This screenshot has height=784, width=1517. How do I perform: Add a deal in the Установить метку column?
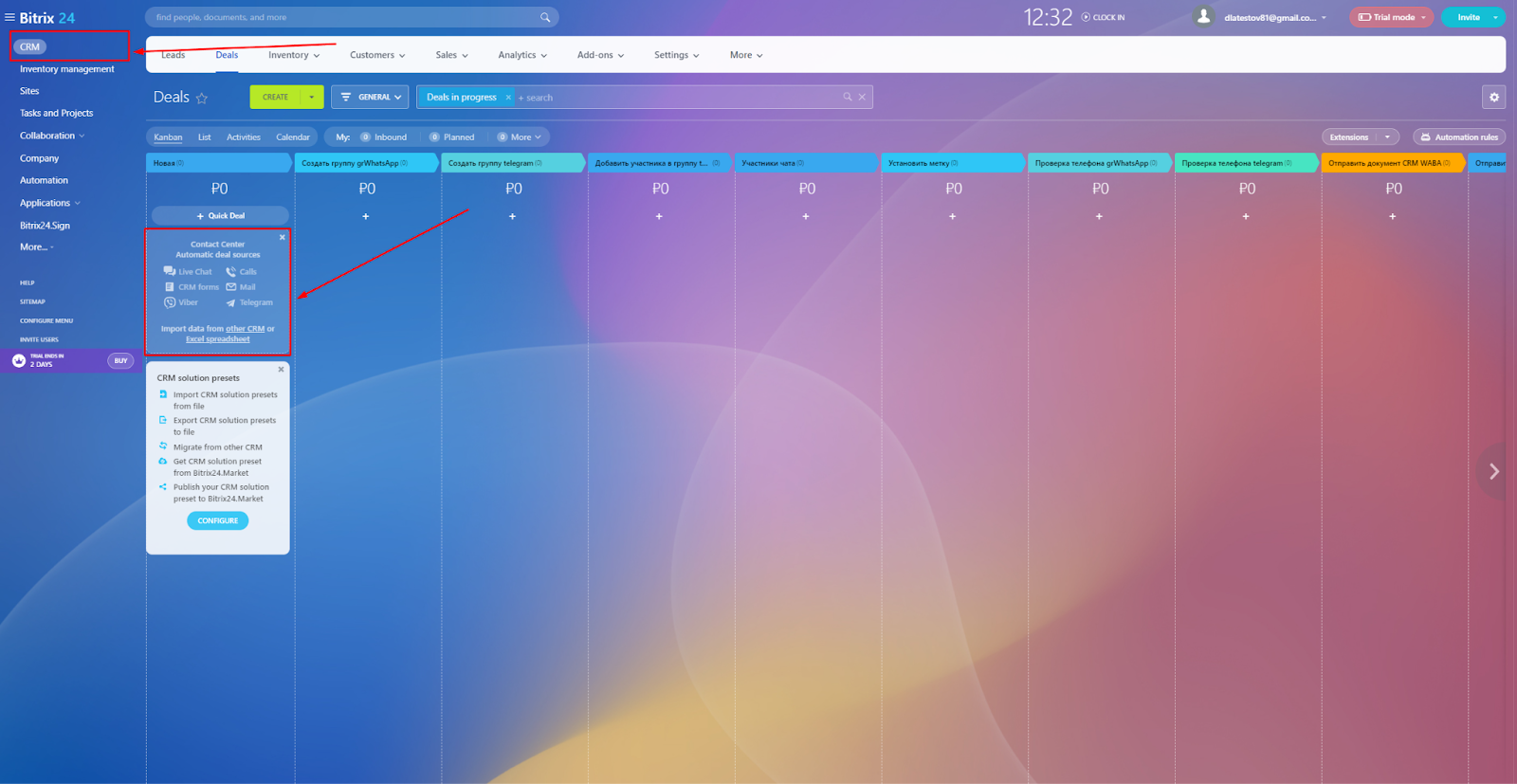tap(953, 216)
